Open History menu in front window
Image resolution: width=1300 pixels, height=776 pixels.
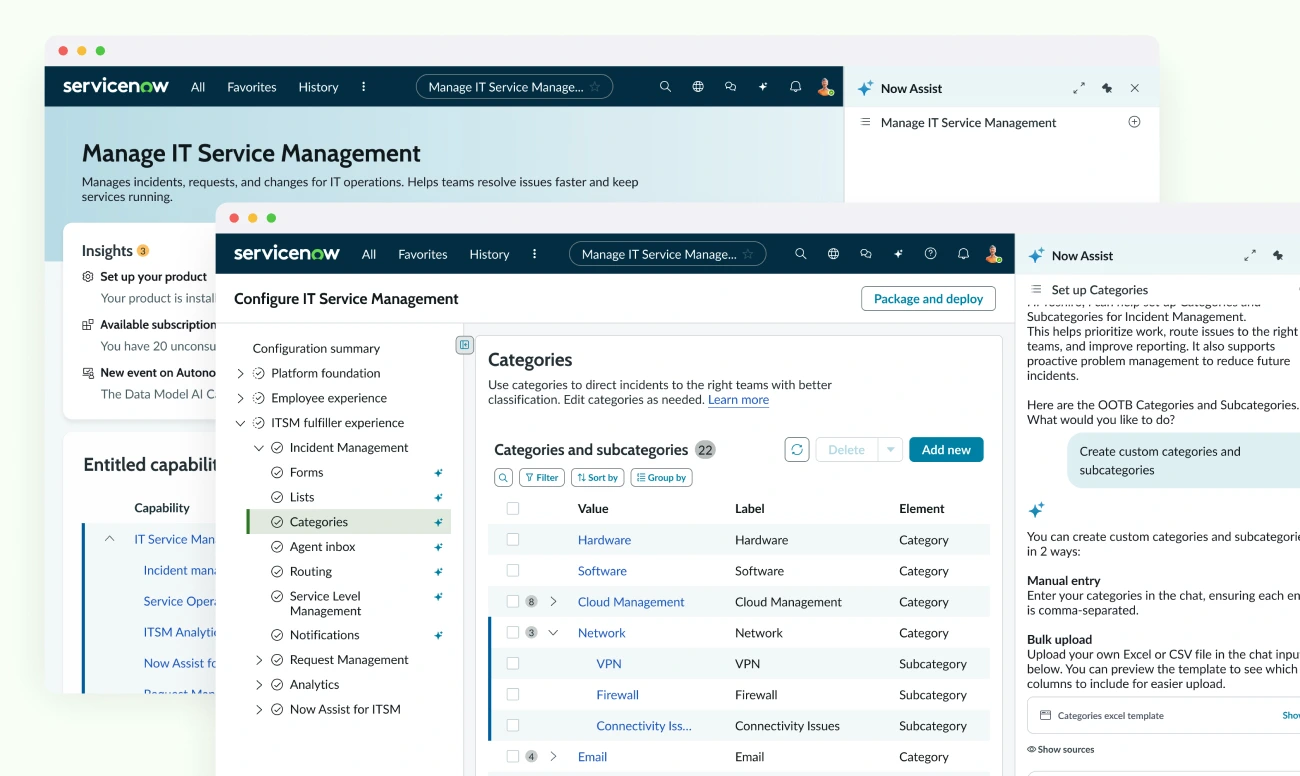pos(490,254)
